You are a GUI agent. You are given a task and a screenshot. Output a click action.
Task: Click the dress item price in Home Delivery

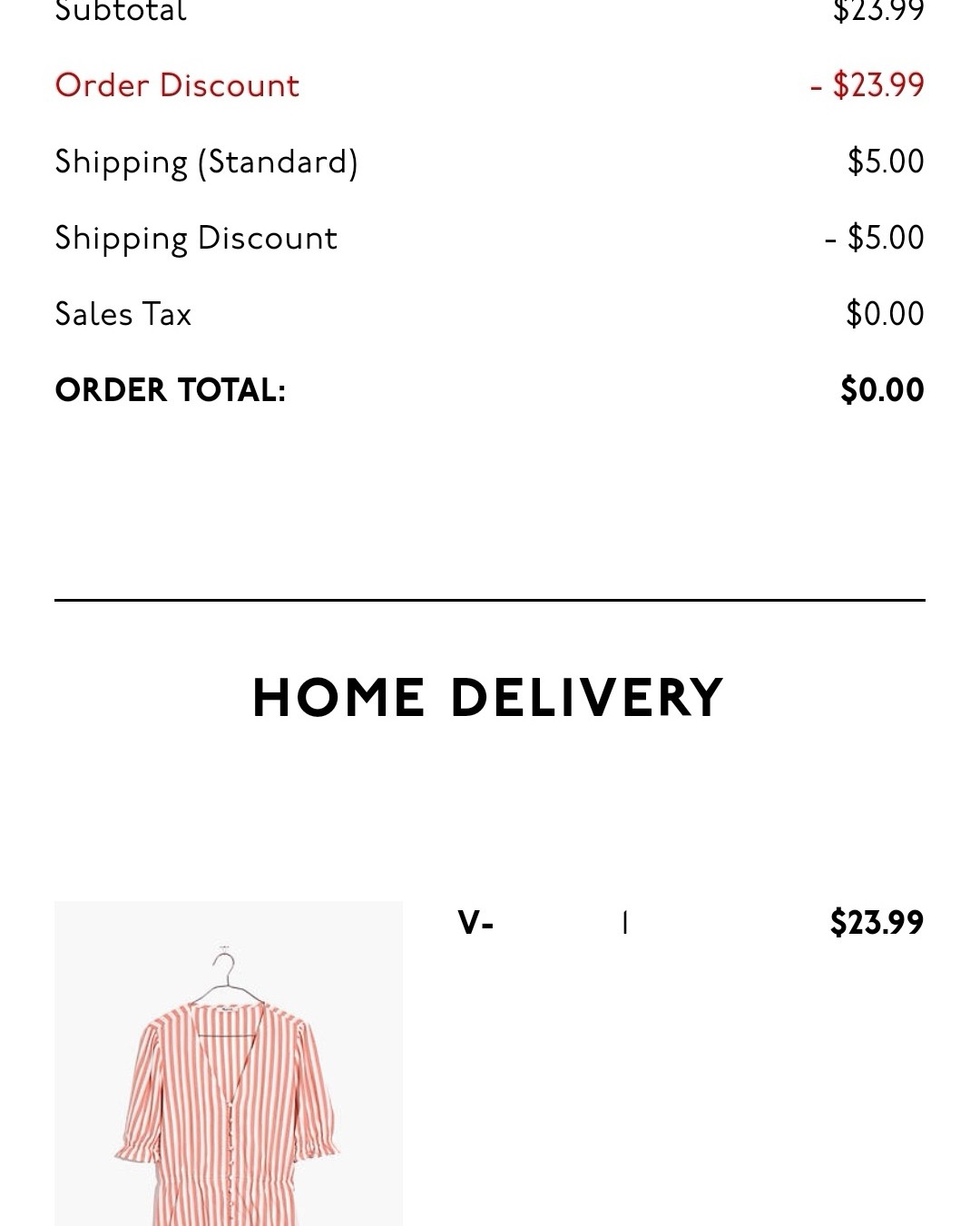877,923
